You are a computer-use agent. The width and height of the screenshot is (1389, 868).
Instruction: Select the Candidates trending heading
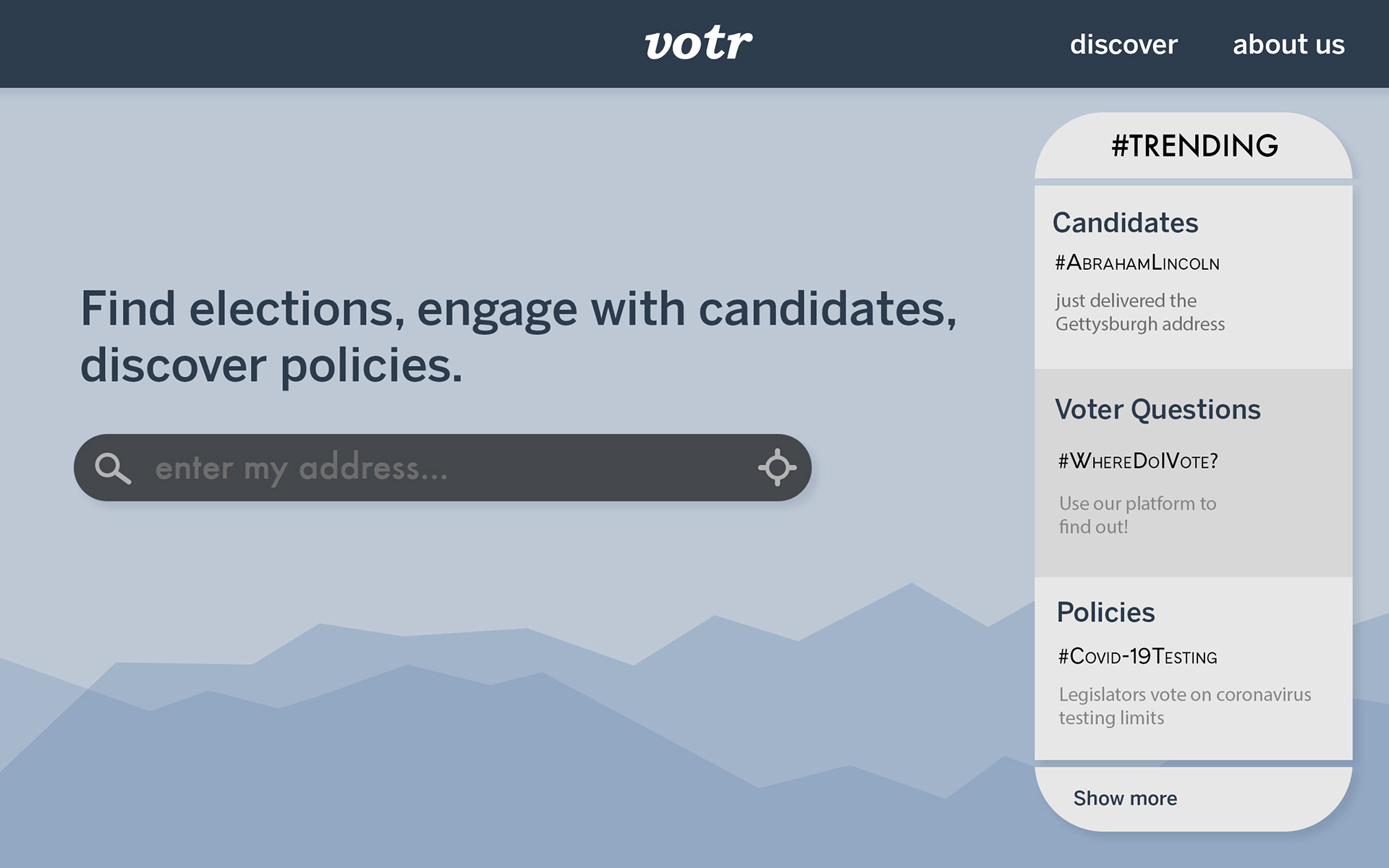pyautogui.click(x=1125, y=223)
